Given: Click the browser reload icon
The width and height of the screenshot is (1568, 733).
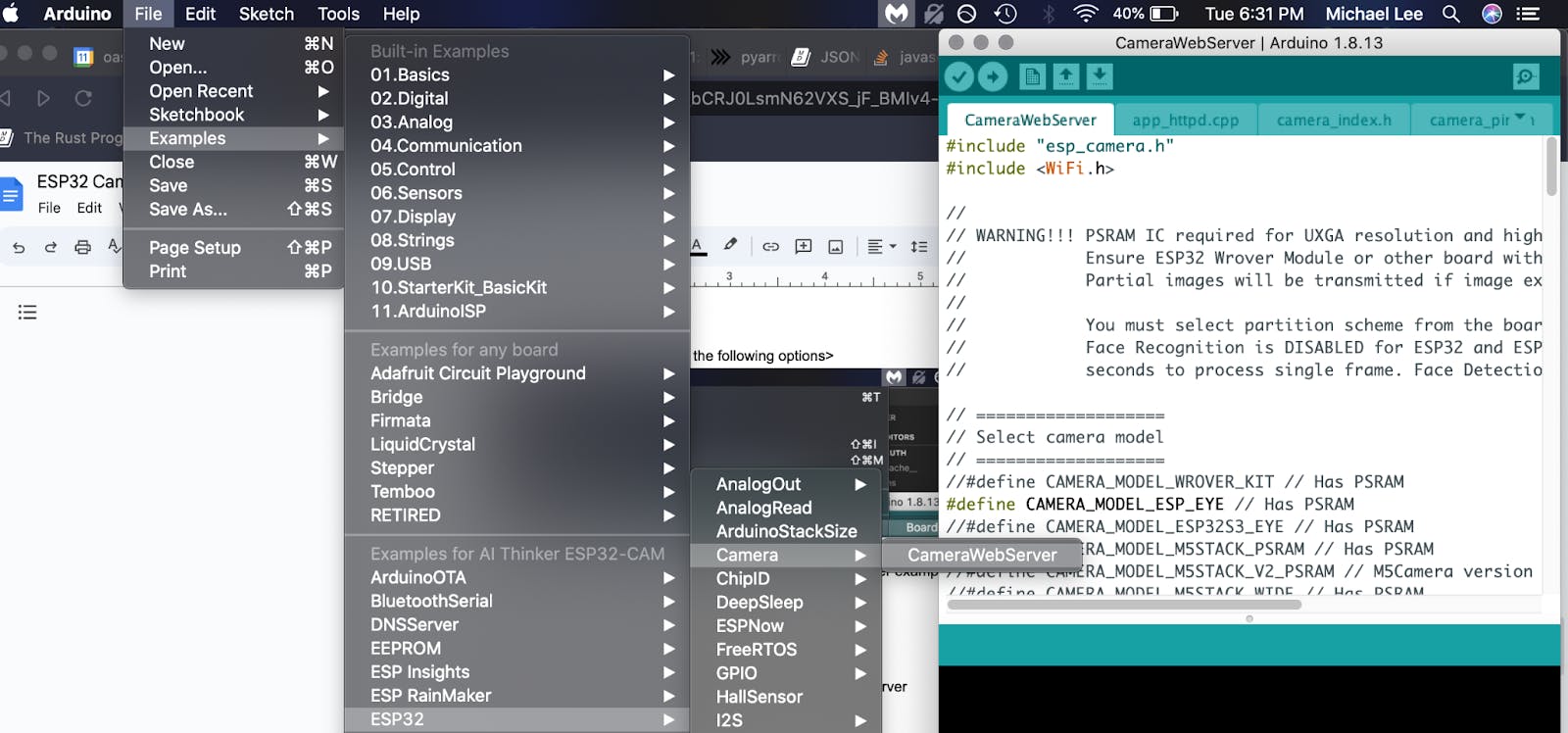Looking at the screenshot, I should 83,98.
